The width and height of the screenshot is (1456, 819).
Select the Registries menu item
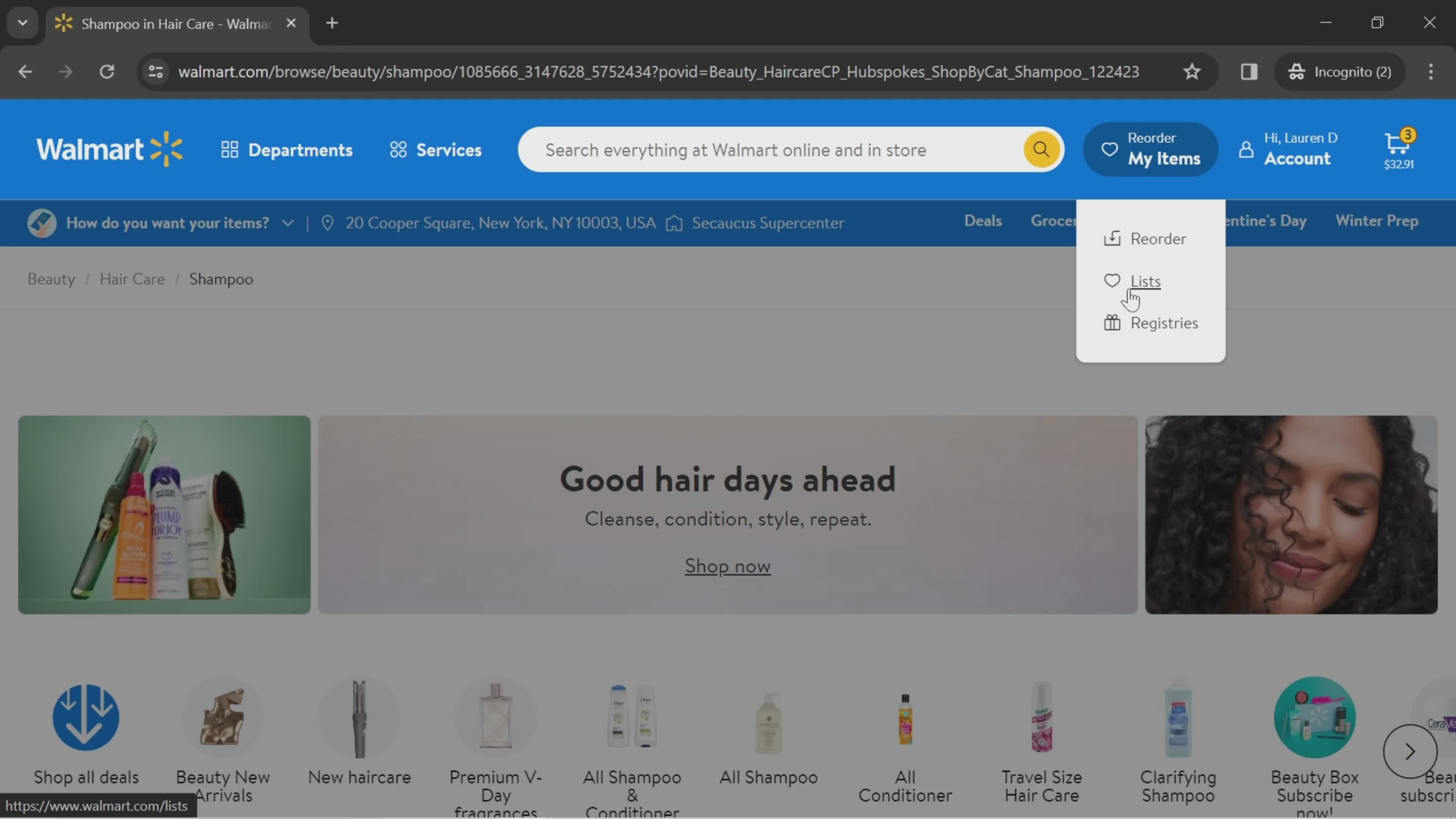[1163, 322]
